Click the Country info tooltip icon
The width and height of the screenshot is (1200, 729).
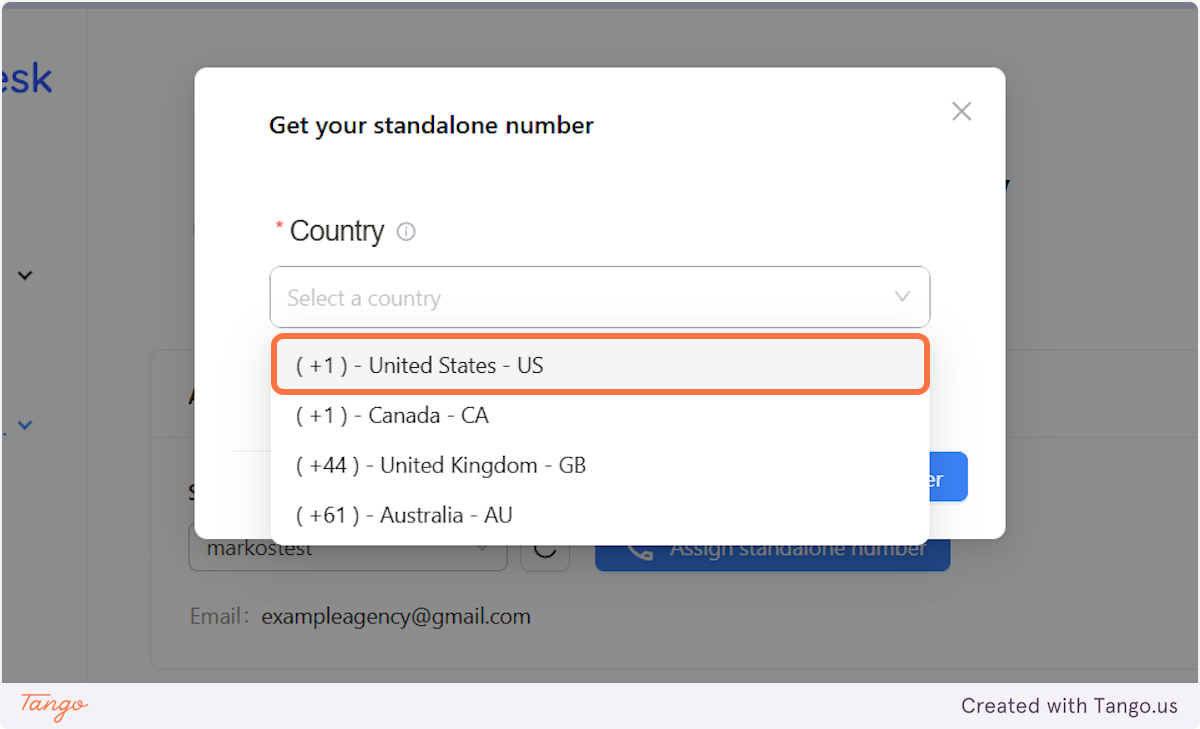406,232
